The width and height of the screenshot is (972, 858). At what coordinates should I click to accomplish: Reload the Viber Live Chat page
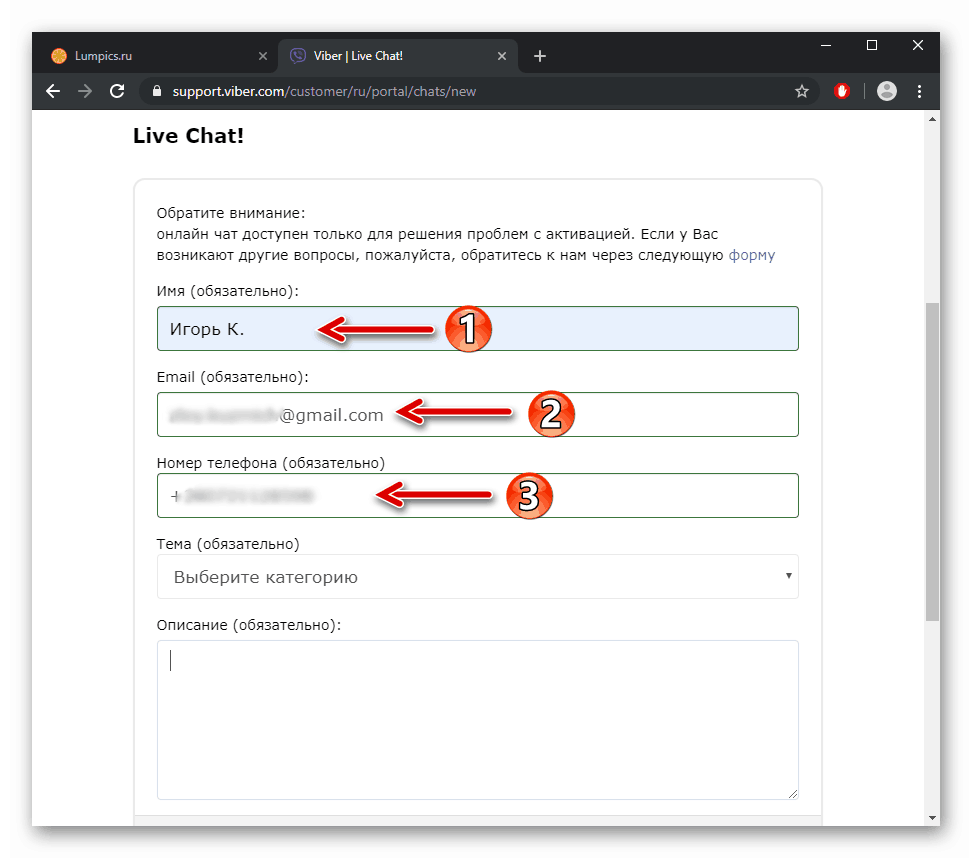117,91
